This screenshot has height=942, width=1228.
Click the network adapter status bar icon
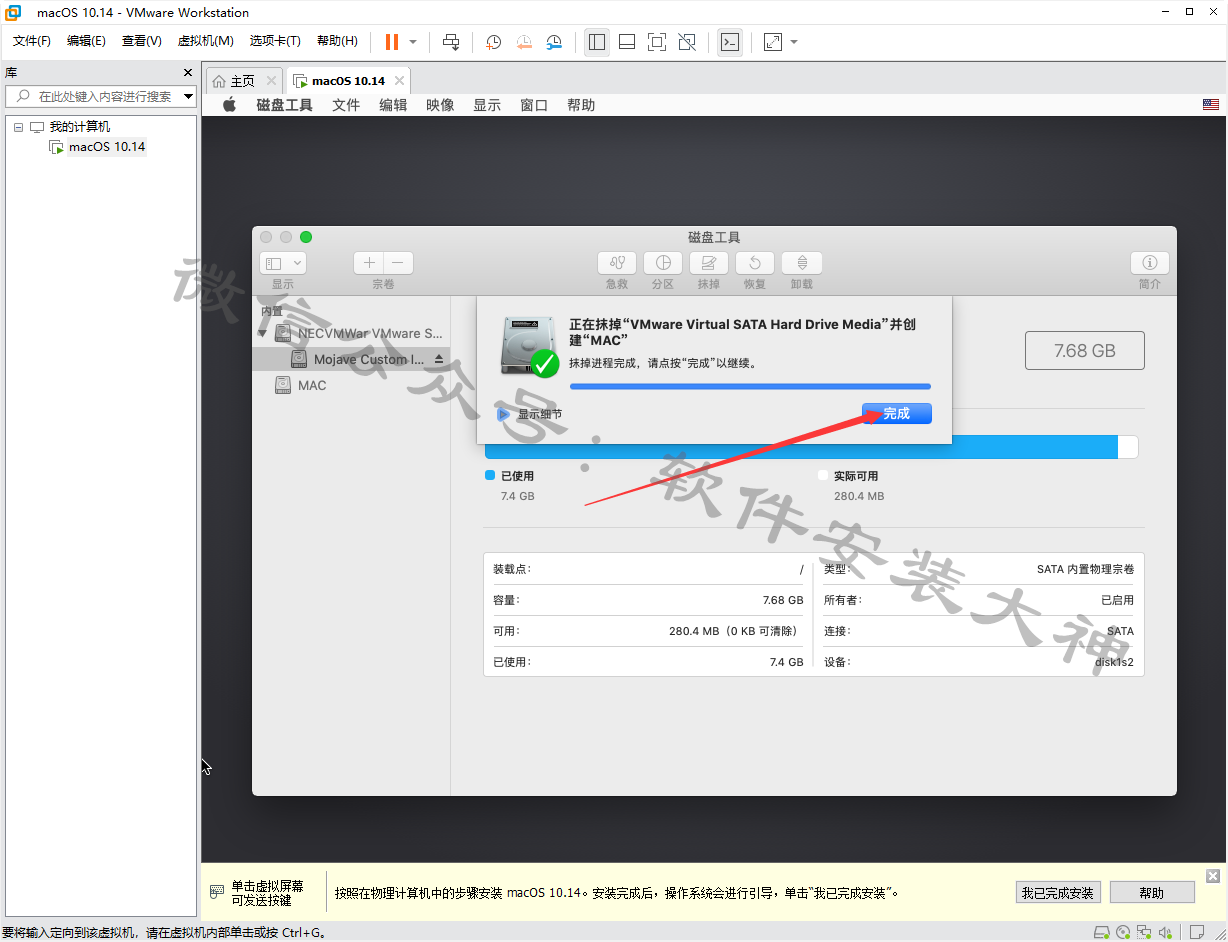click(x=1143, y=932)
